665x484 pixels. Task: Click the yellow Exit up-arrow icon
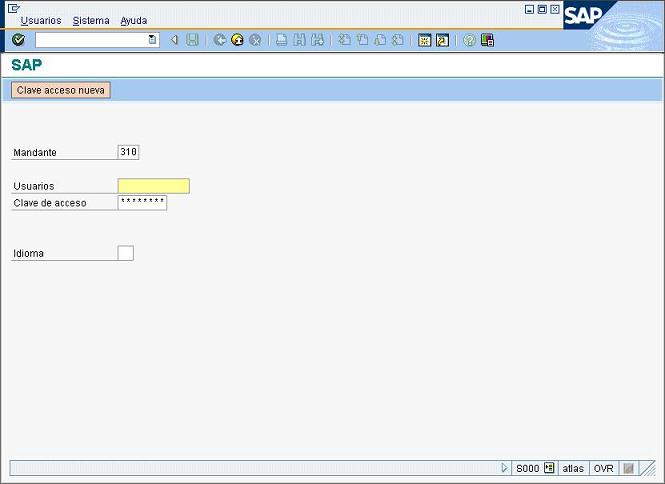tap(238, 40)
